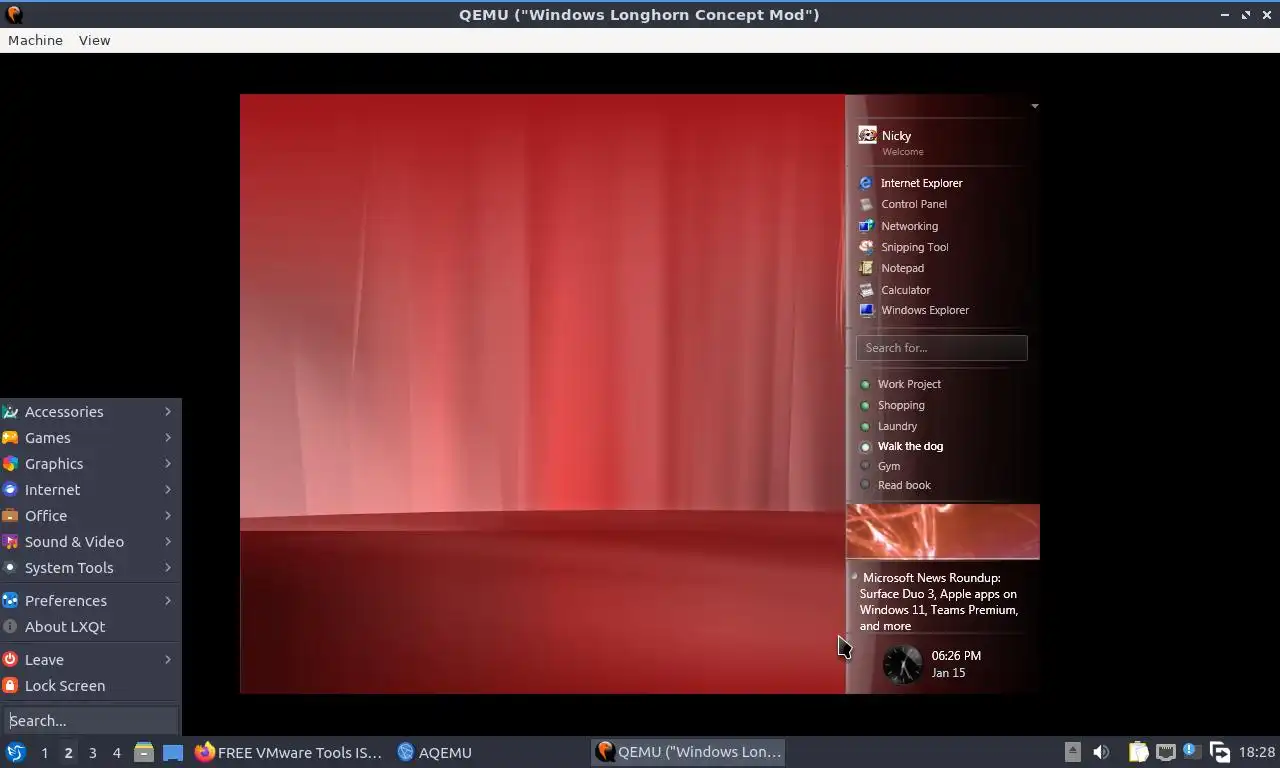Click the 18:28 taskbar clock
This screenshot has width=1280, height=768.
click(1257, 752)
